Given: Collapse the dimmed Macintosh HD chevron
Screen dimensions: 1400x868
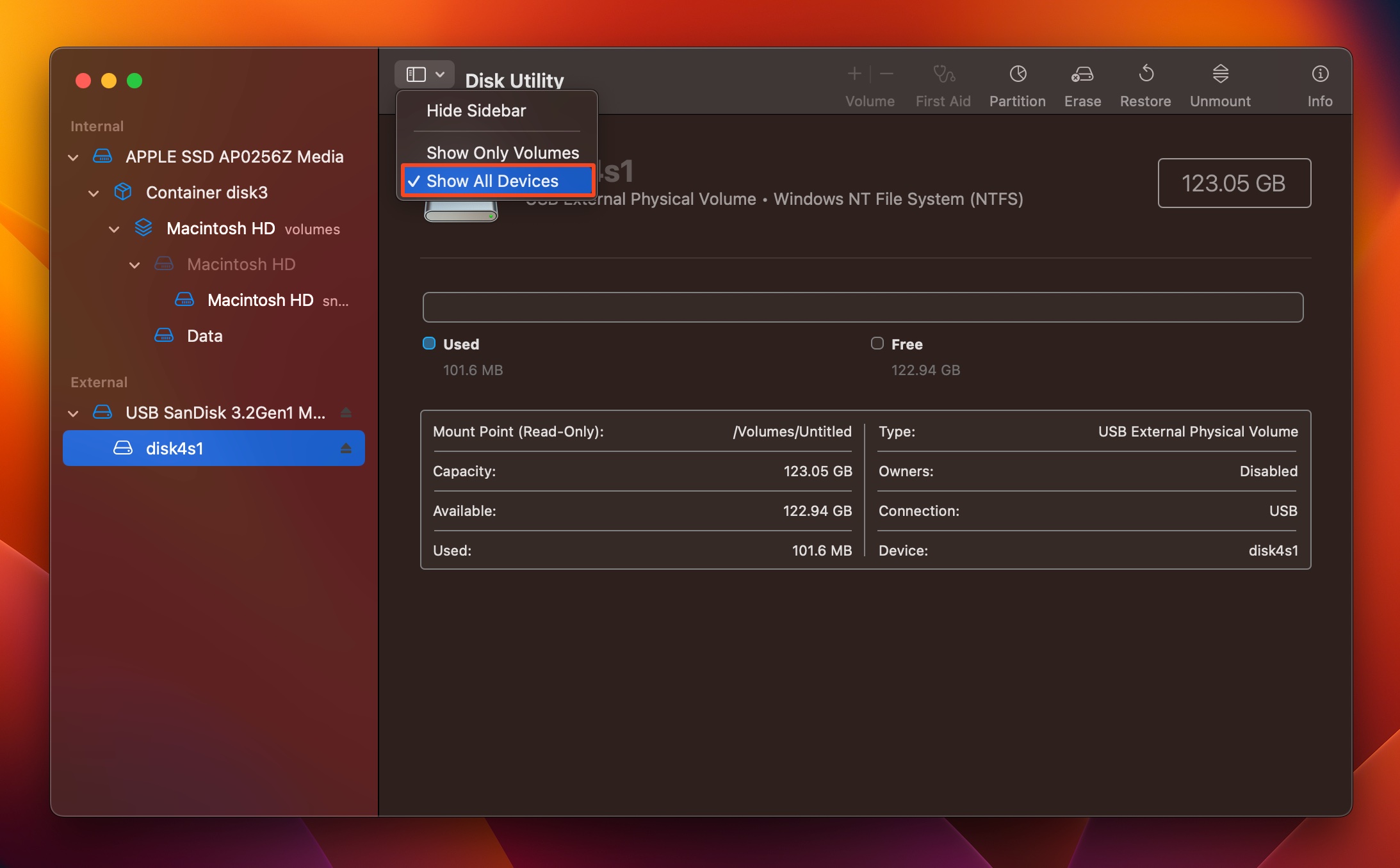Looking at the screenshot, I should (x=135, y=265).
